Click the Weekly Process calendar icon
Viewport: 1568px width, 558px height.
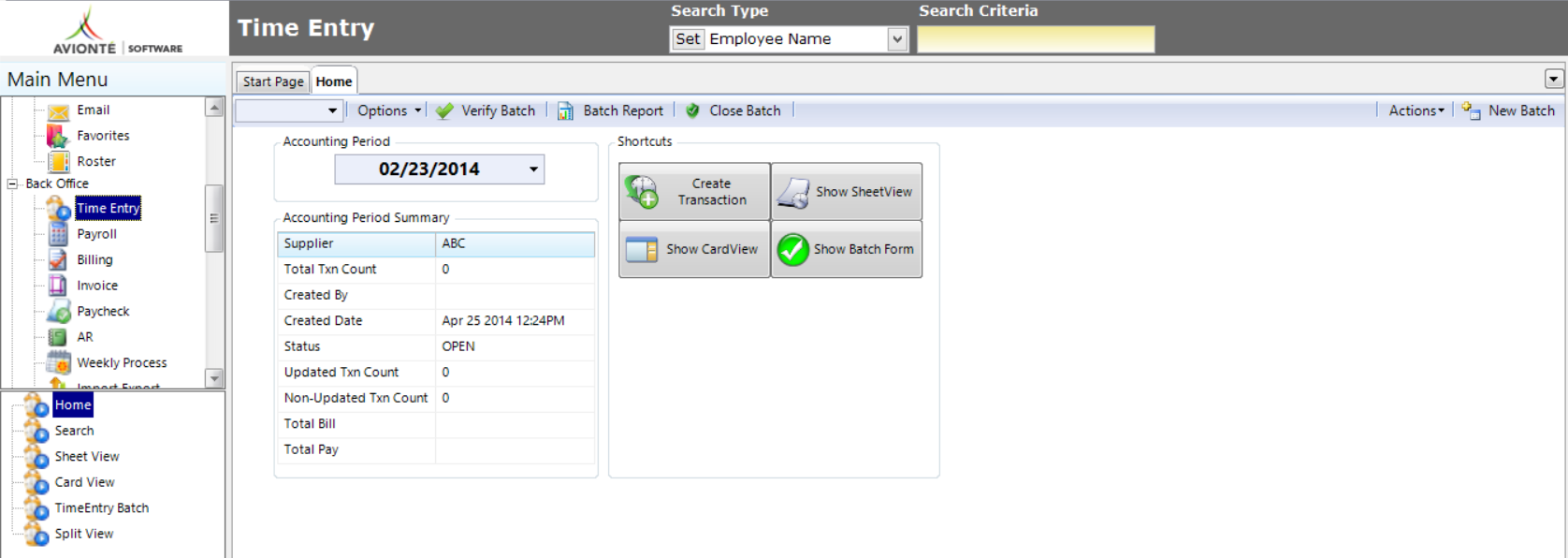[x=59, y=362]
